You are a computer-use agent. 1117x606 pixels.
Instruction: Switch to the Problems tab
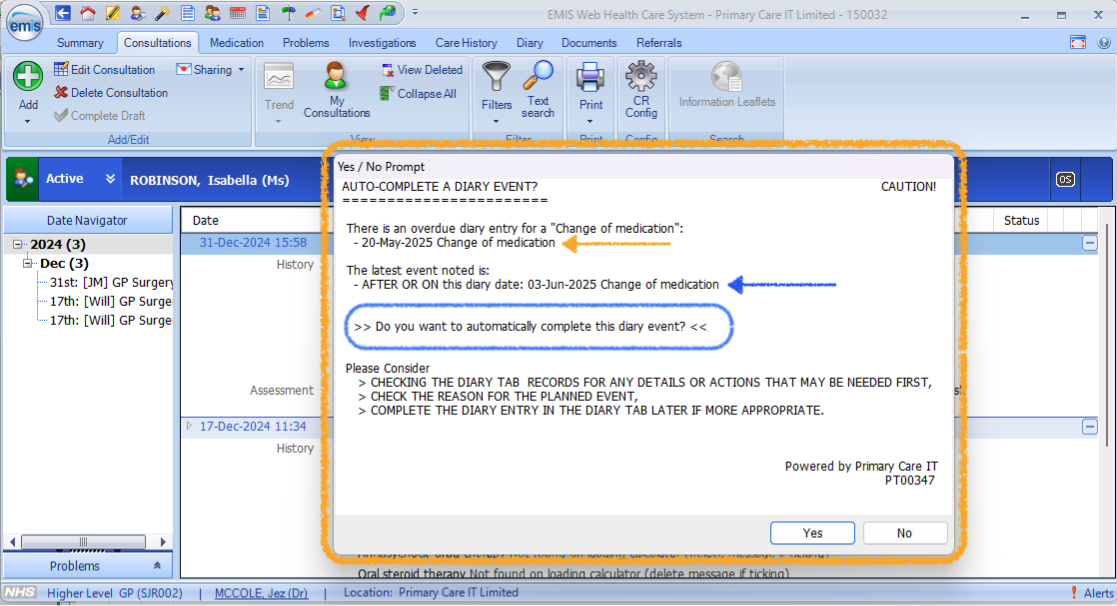click(x=306, y=43)
